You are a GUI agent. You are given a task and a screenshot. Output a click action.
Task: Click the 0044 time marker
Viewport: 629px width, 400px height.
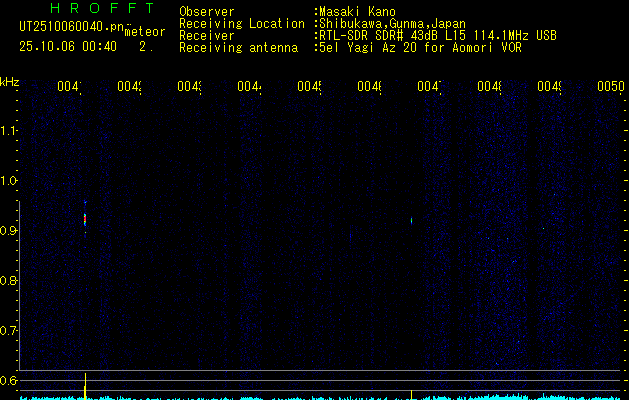pyautogui.click(x=249, y=86)
